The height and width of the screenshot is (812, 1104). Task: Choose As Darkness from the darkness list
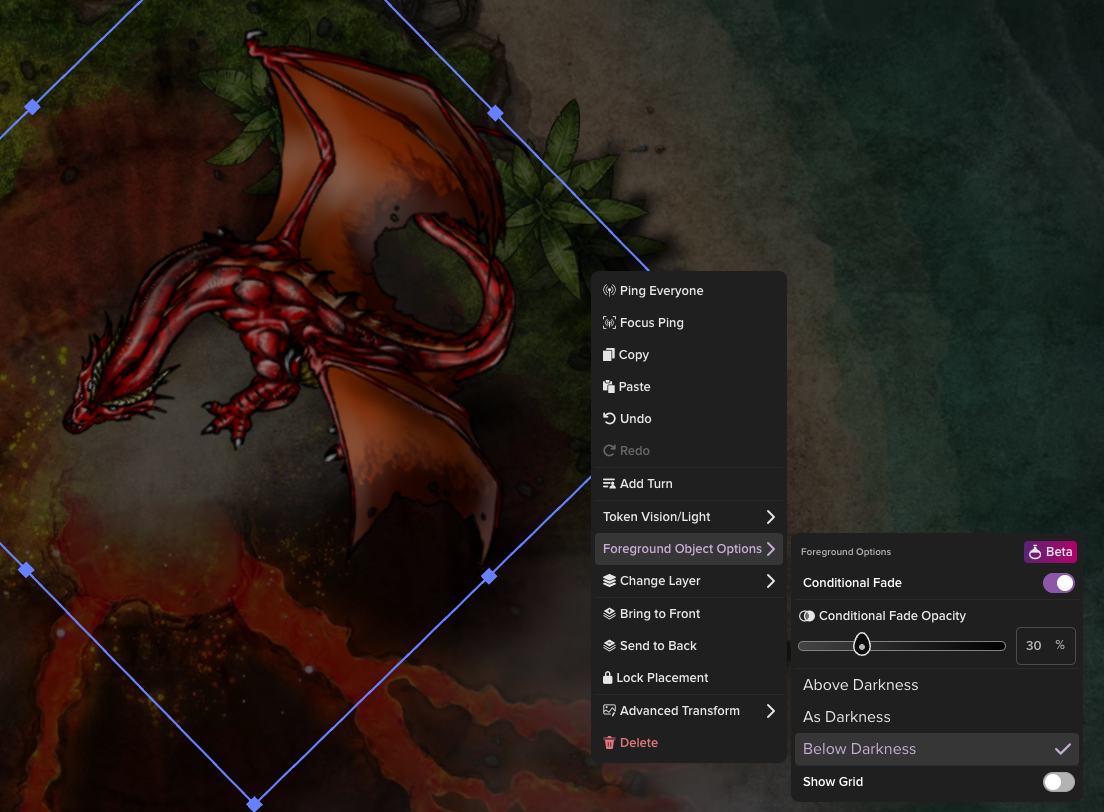coord(845,716)
